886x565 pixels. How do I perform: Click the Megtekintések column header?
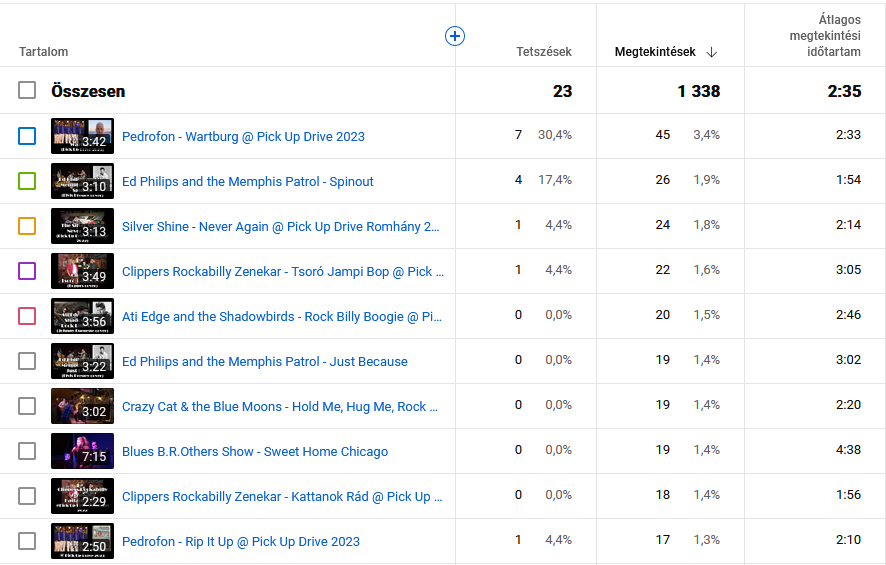(x=655, y=52)
